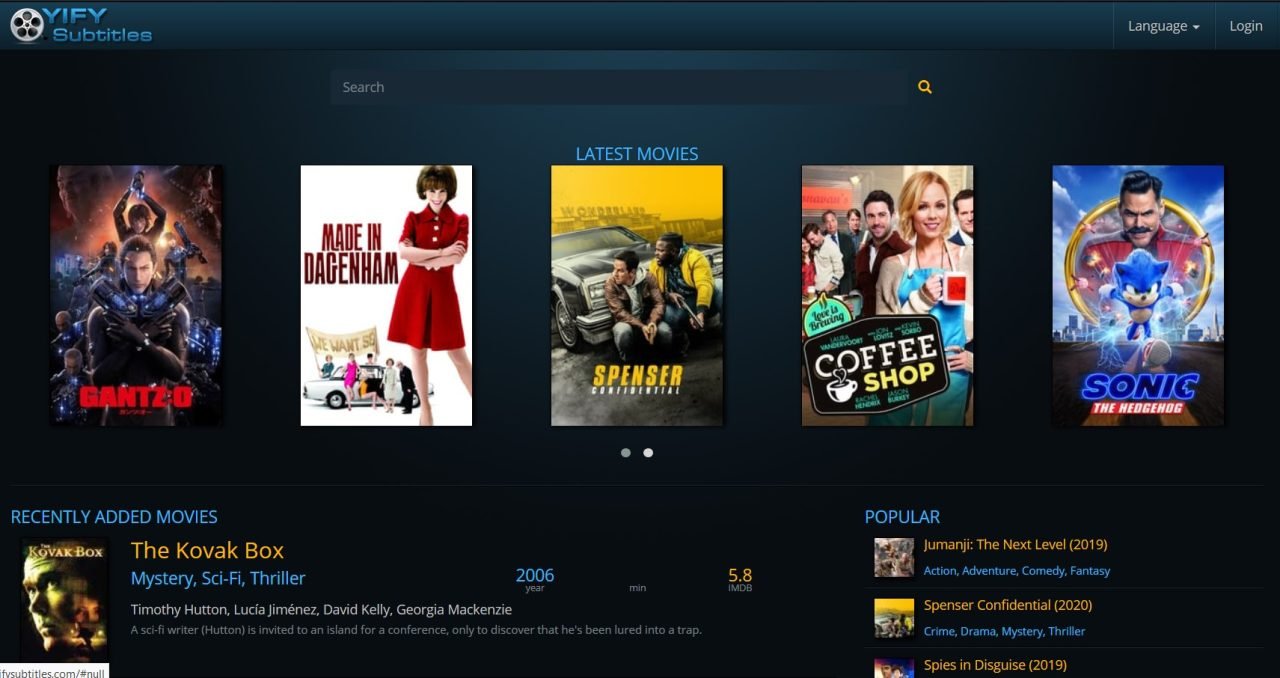Click the POPULAR section heading
The height and width of the screenshot is (678, 1280).
tap(902, 517)
